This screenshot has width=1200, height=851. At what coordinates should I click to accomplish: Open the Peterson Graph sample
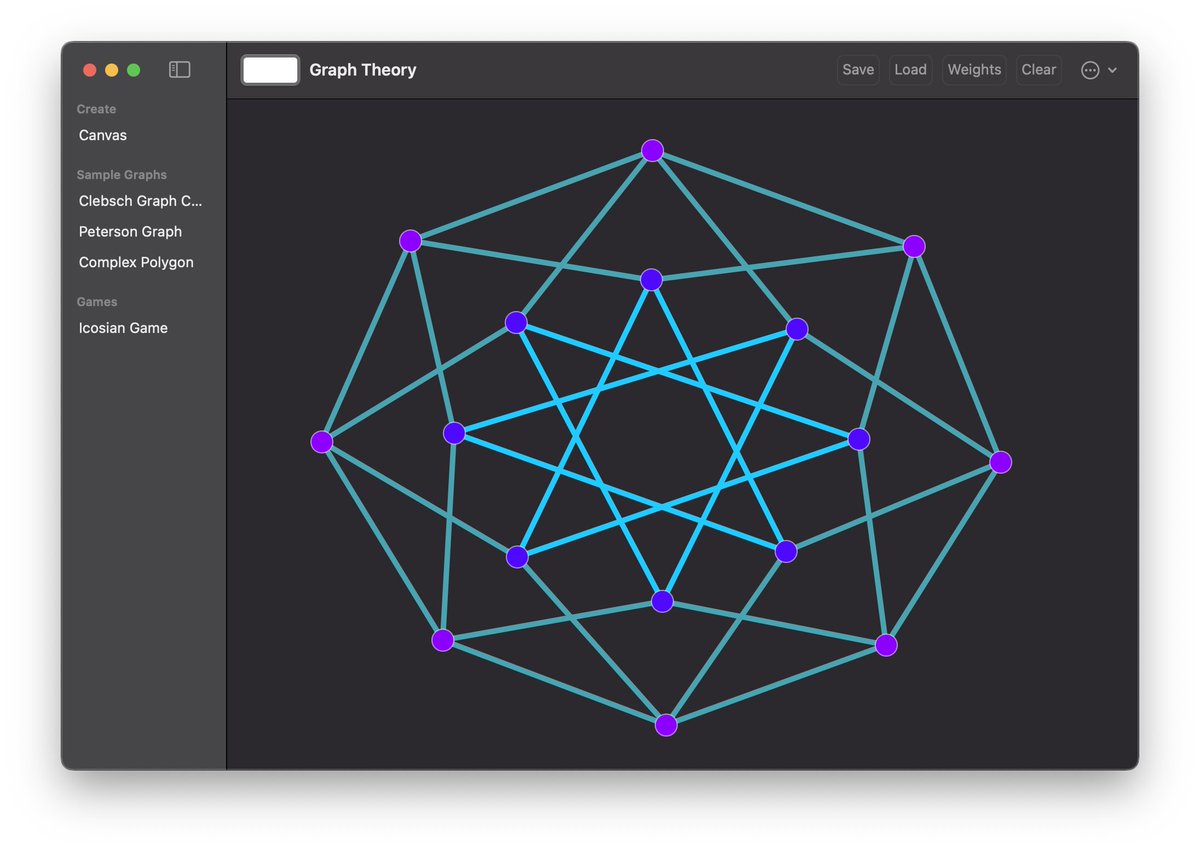click(x=130, y=231)
